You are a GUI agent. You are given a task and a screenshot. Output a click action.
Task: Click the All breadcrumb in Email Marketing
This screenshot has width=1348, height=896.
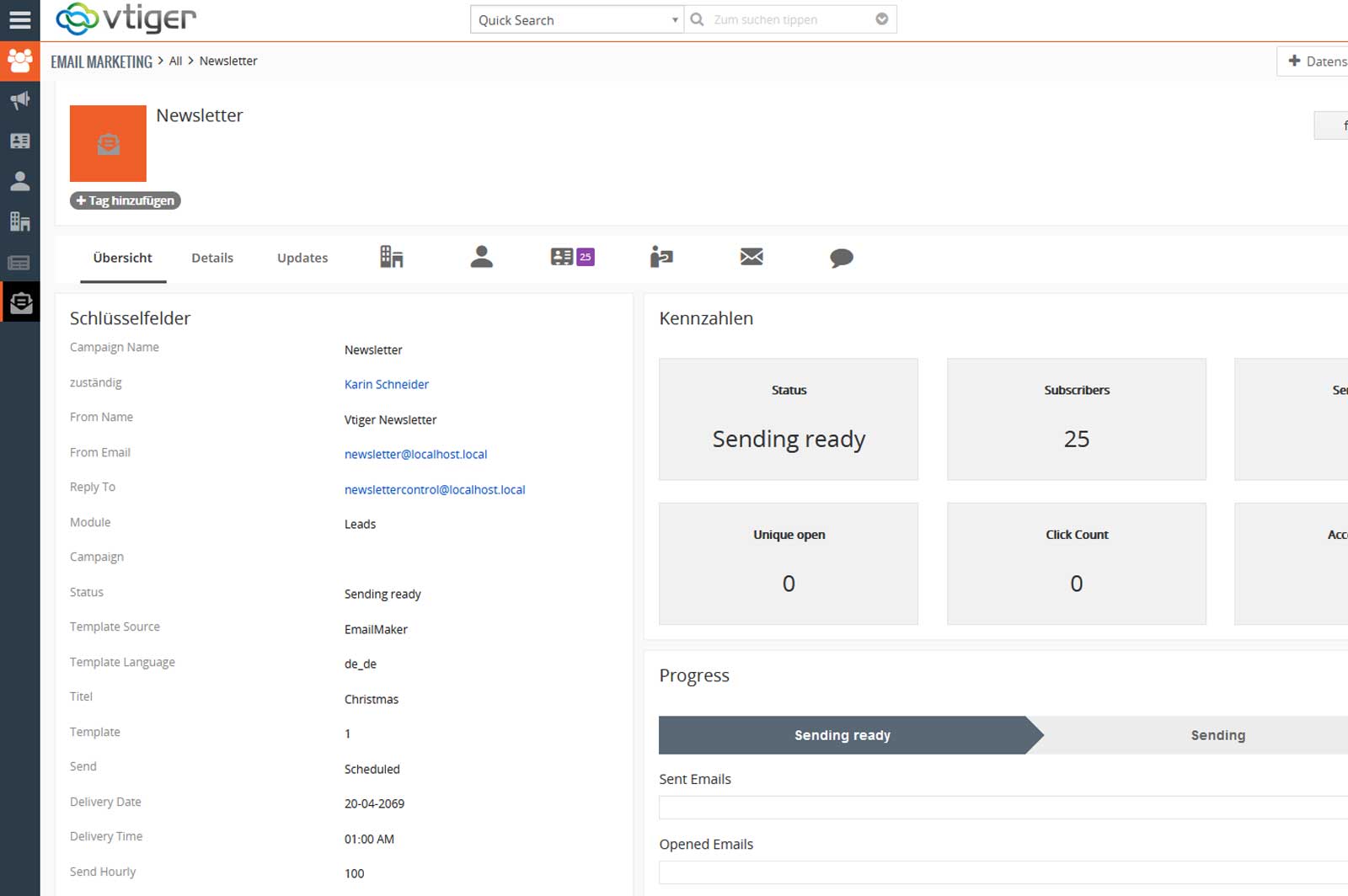(175, 61)
